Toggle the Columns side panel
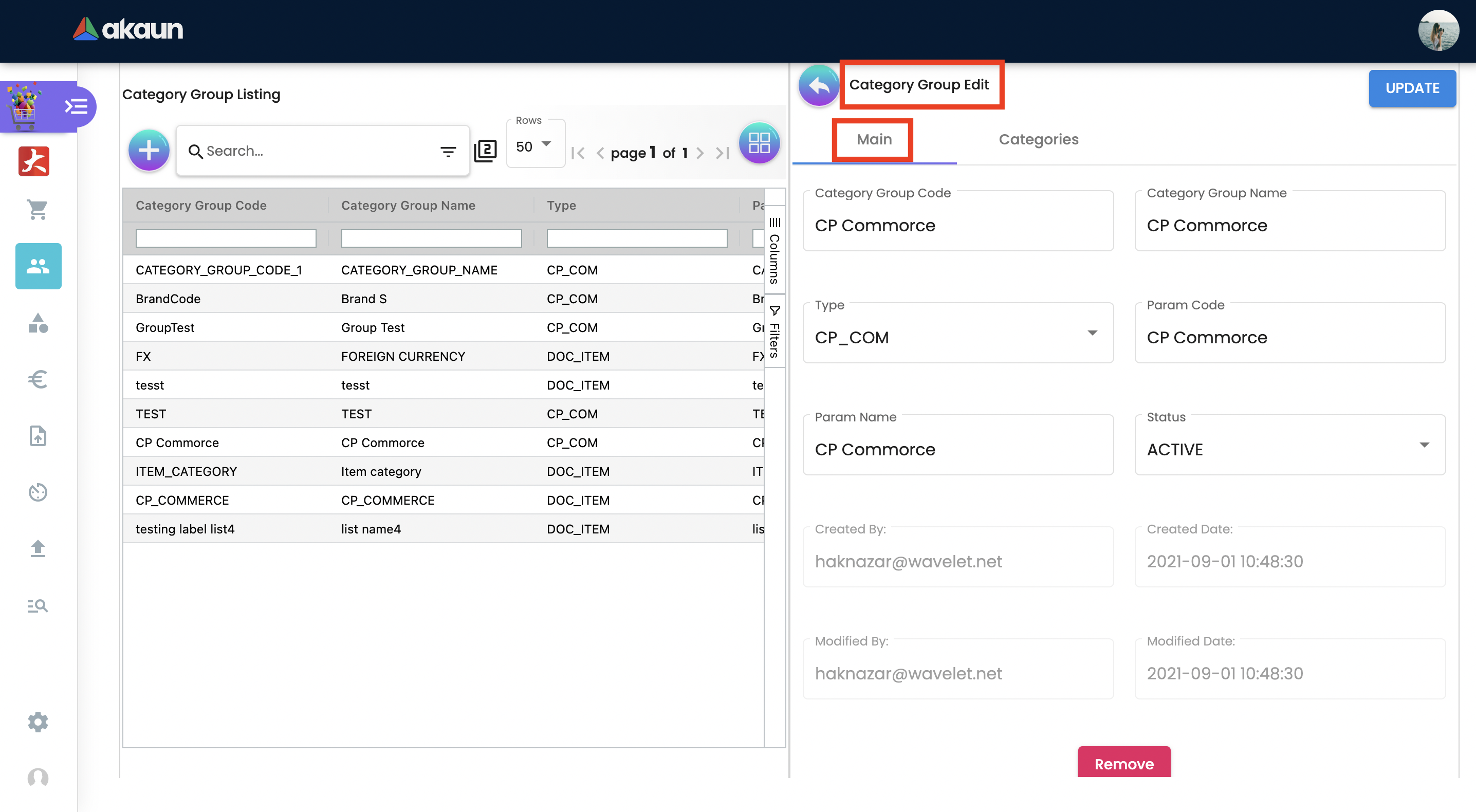This screenshot has height=812, width=1476. coord(774,250)
